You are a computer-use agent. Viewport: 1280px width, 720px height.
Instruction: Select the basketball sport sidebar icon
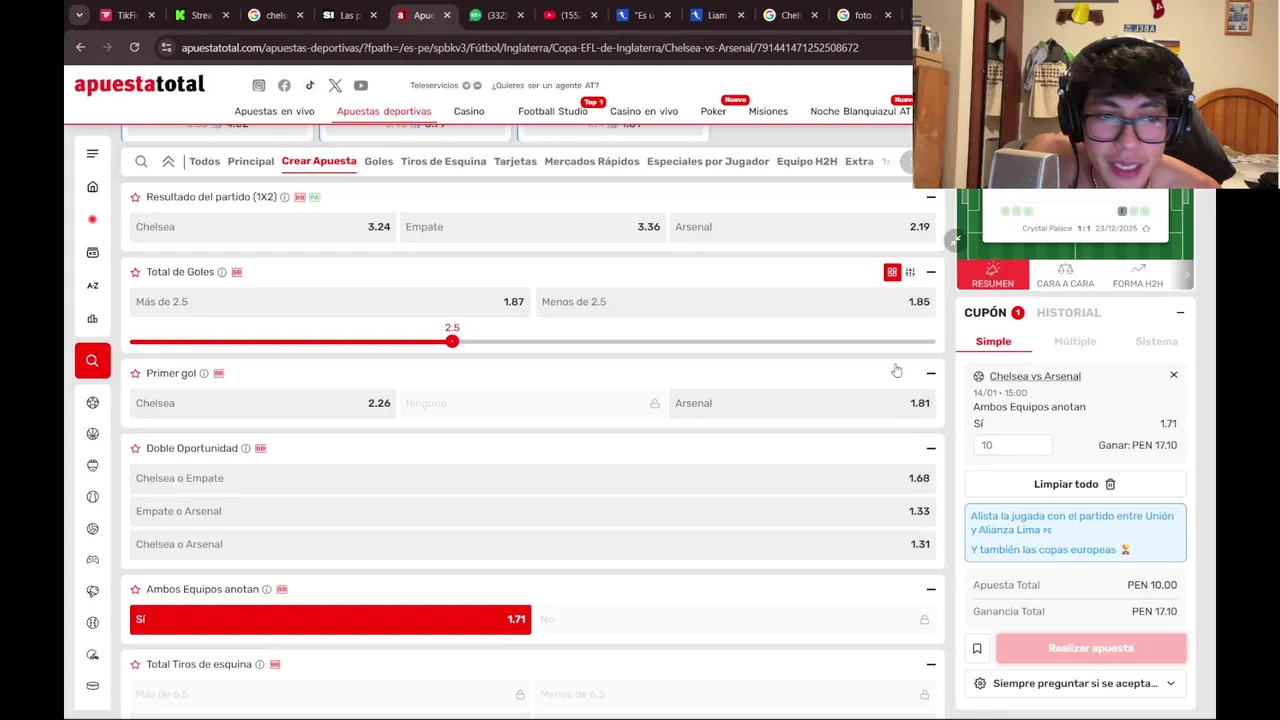[92, 434]
